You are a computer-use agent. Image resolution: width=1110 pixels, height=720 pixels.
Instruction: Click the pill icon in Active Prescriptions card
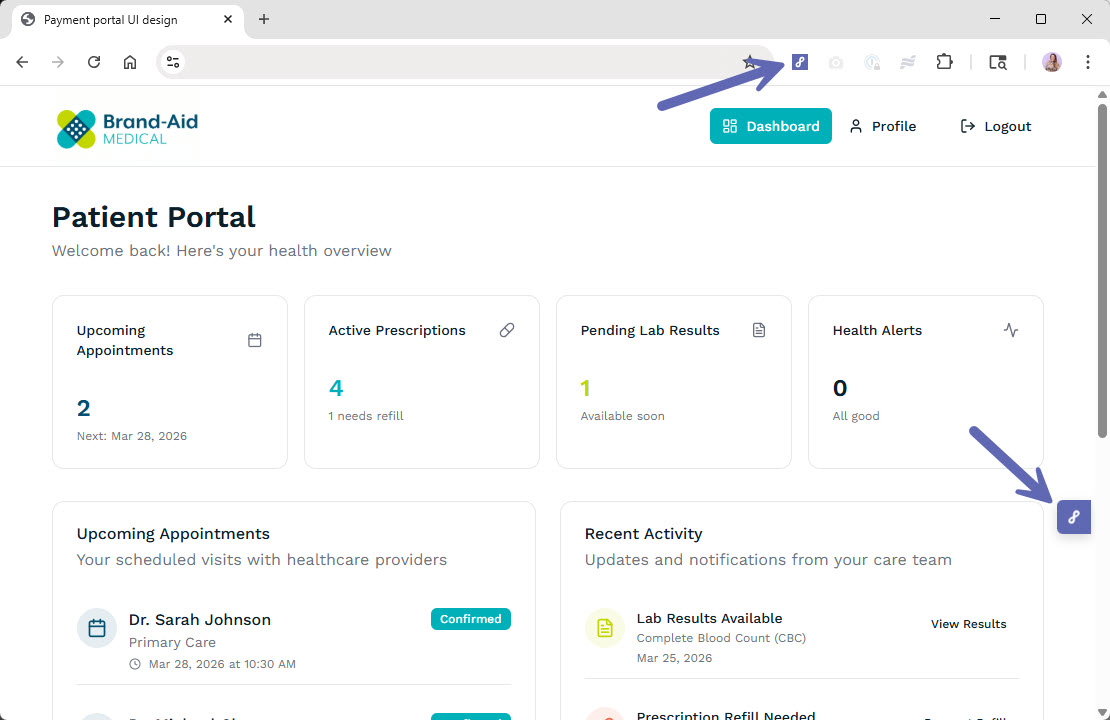click(x=507, y=331)
